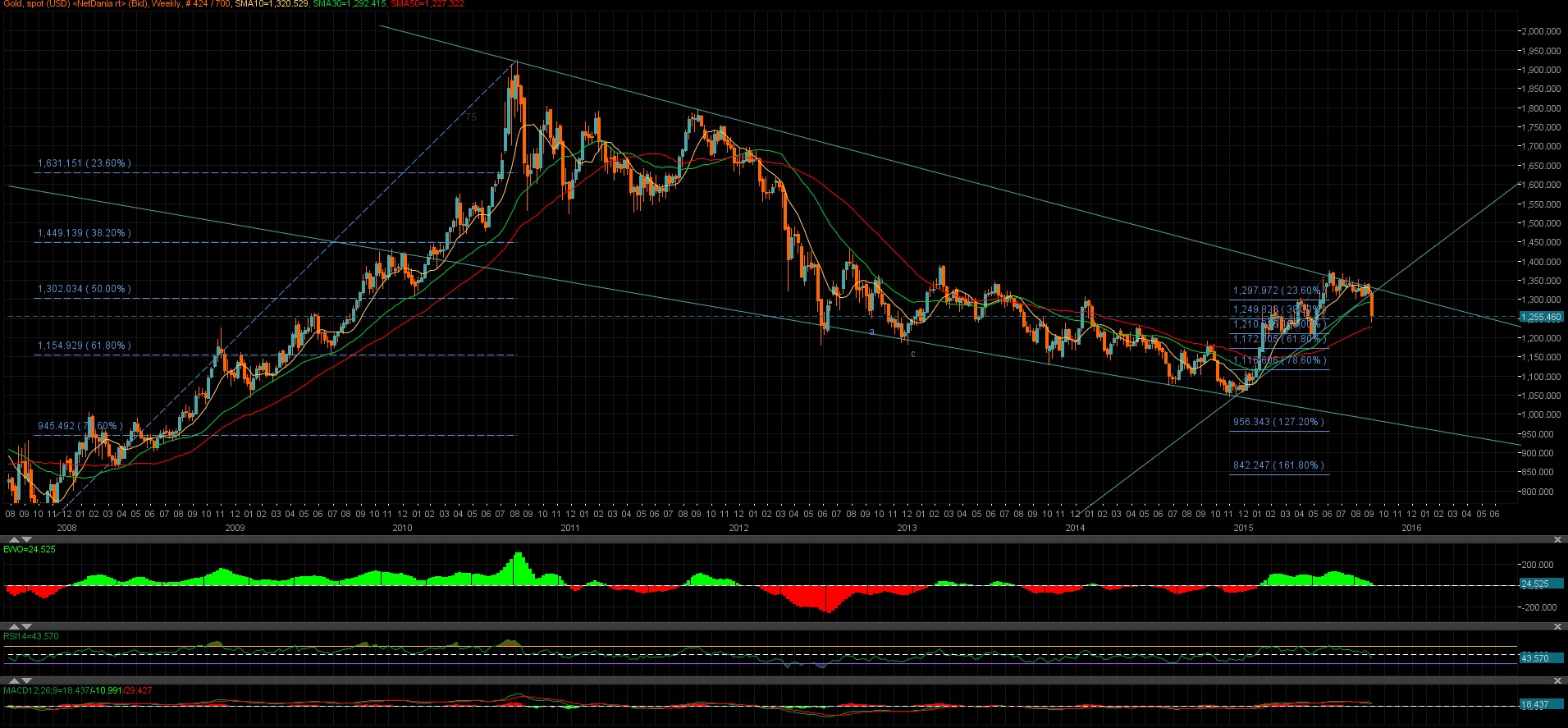
Task: Click the 2012 year label on time axis
Action: 738,528
